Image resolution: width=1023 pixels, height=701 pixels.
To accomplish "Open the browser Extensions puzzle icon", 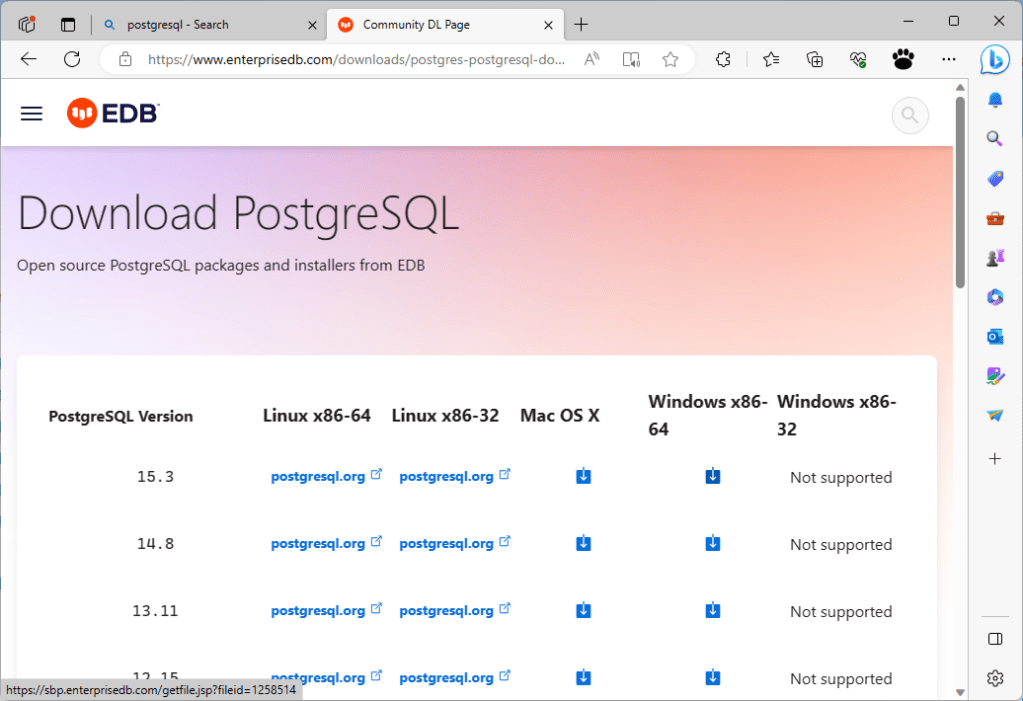I will (723, 60).
